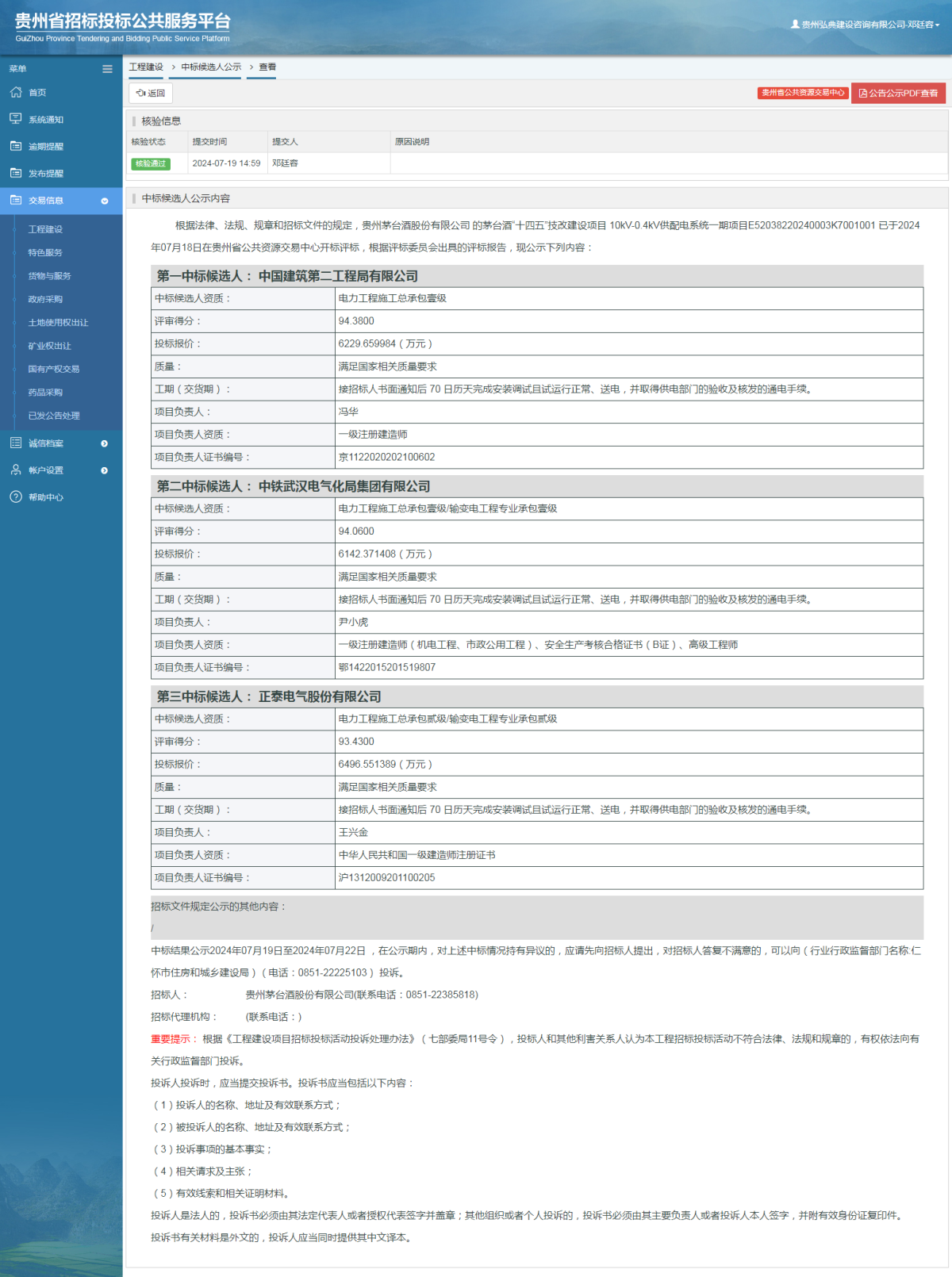Select 矿业权出让 in the sidebar submenu

(x=49, y=346)
